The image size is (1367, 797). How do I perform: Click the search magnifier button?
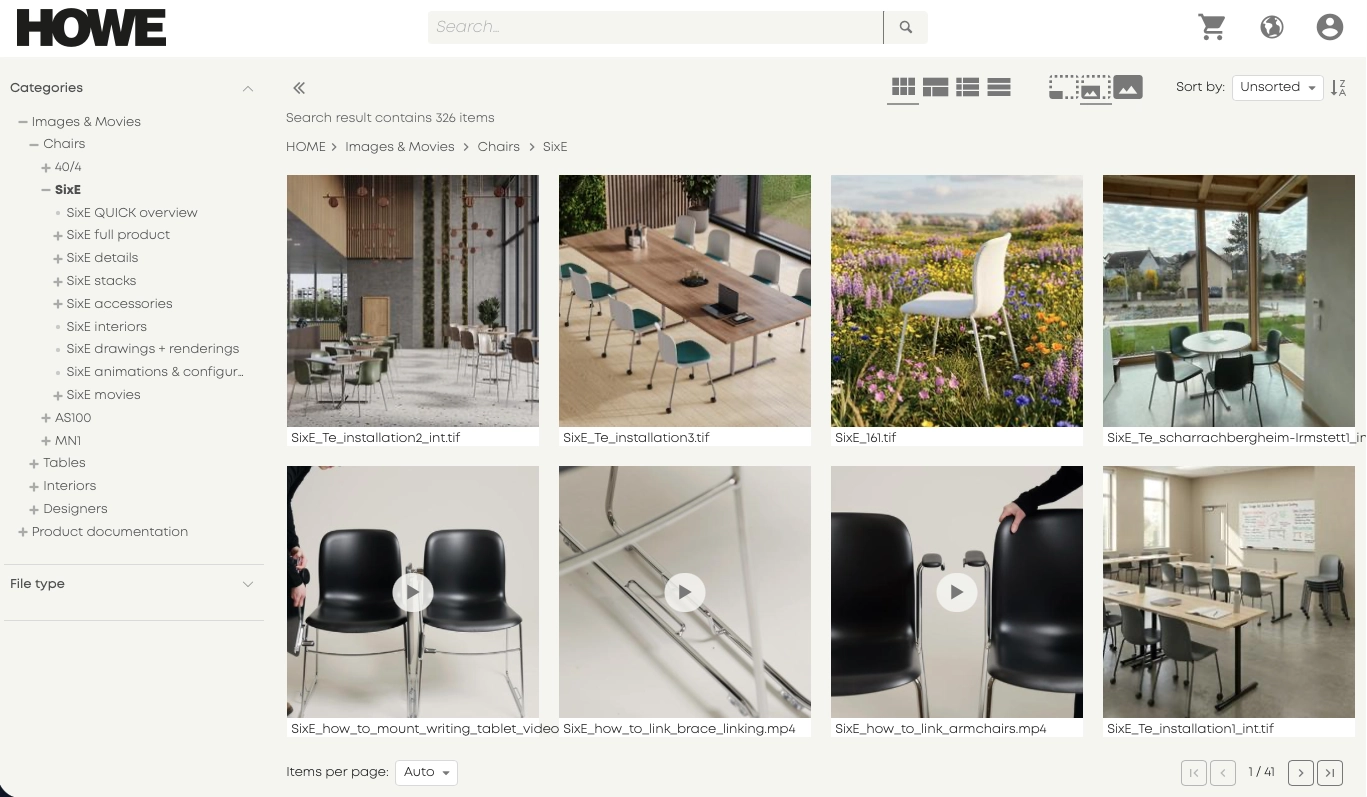(906, 27)
